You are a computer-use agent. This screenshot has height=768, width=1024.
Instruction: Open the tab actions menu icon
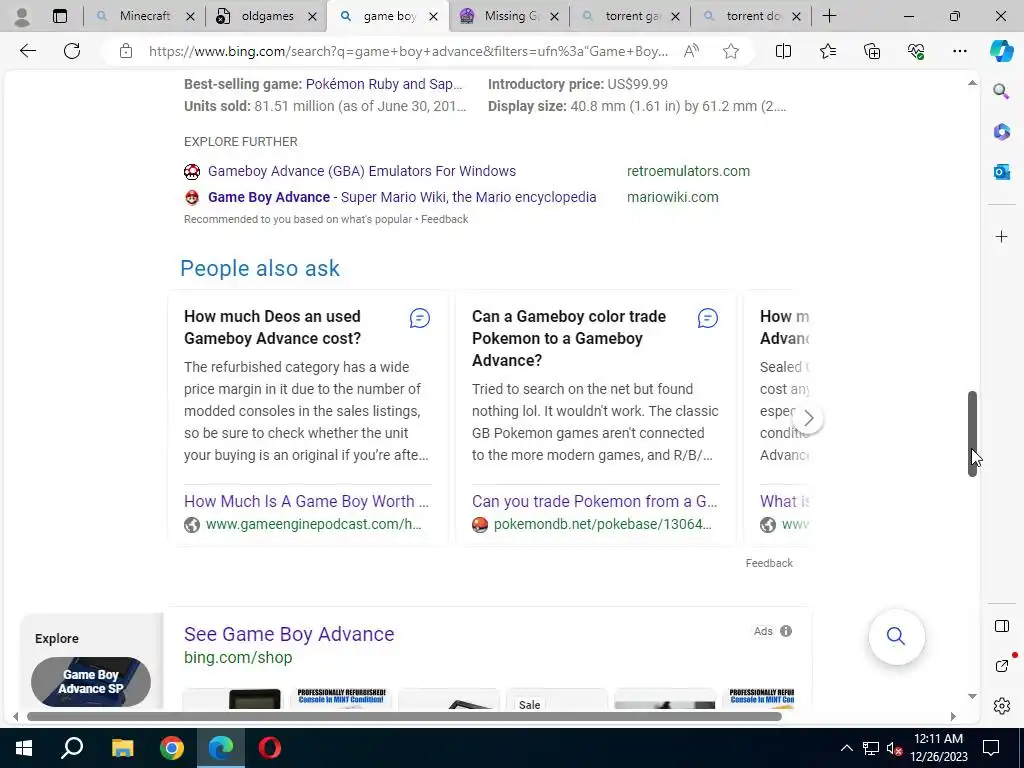[59, 16]
